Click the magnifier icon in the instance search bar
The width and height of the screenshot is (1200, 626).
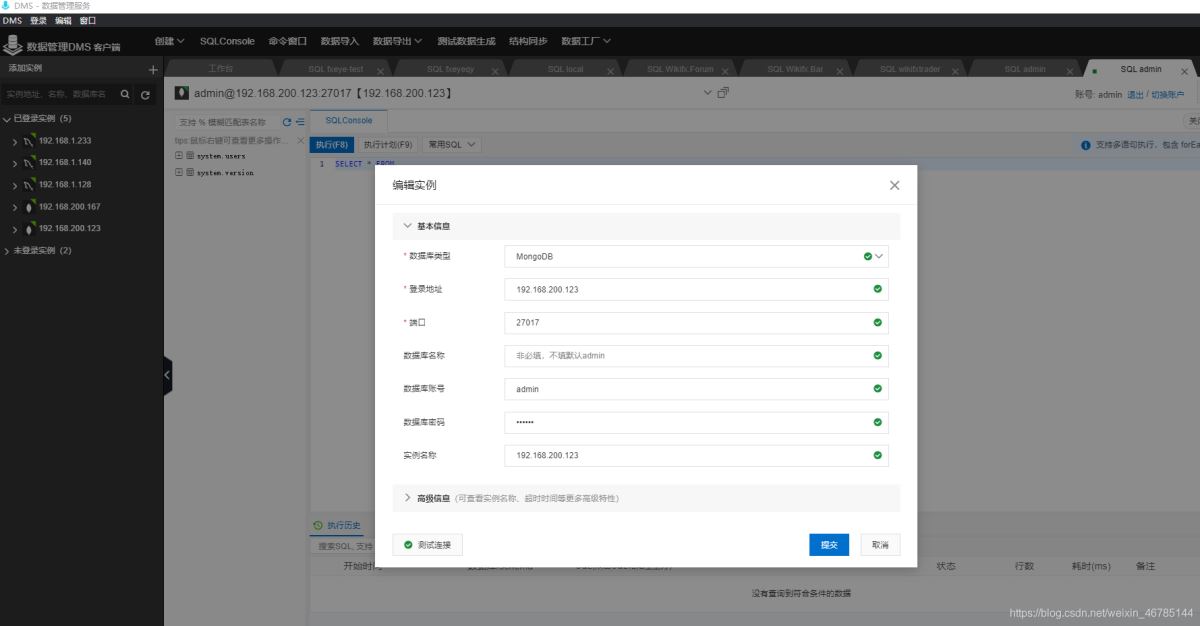point(125,95)
